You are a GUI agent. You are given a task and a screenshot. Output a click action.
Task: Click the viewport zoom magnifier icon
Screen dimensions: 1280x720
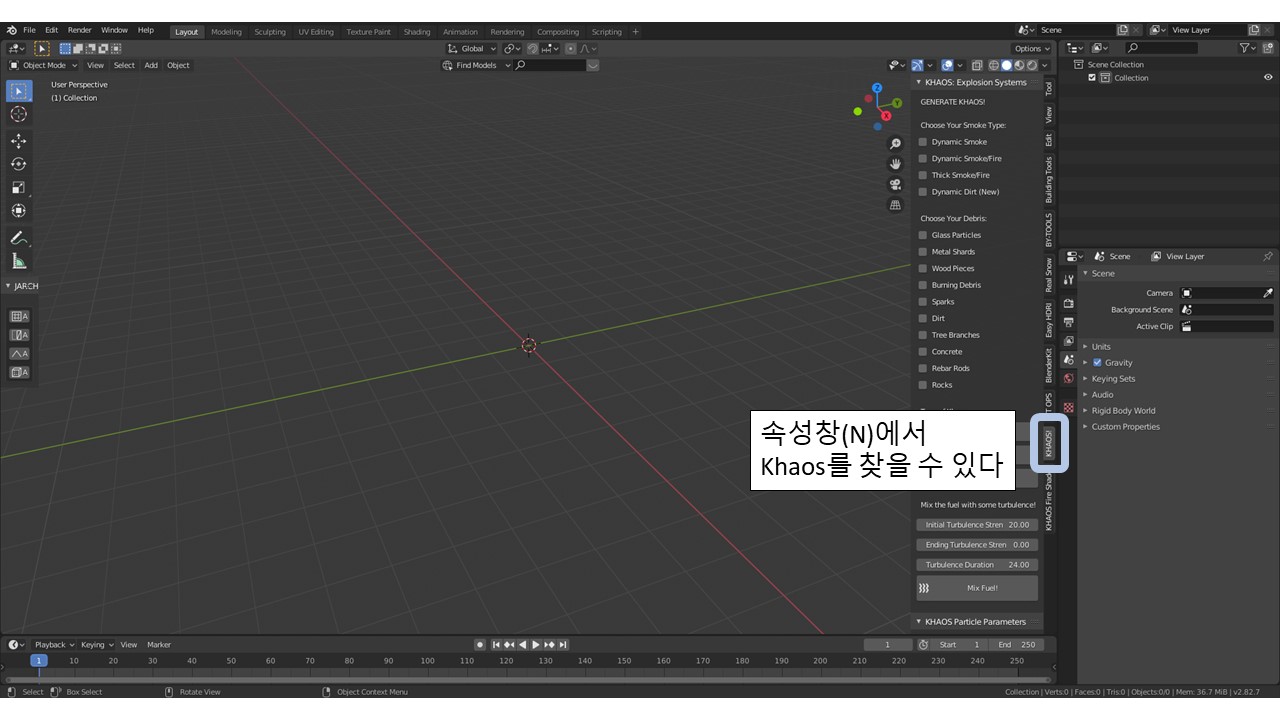[895, 144]
